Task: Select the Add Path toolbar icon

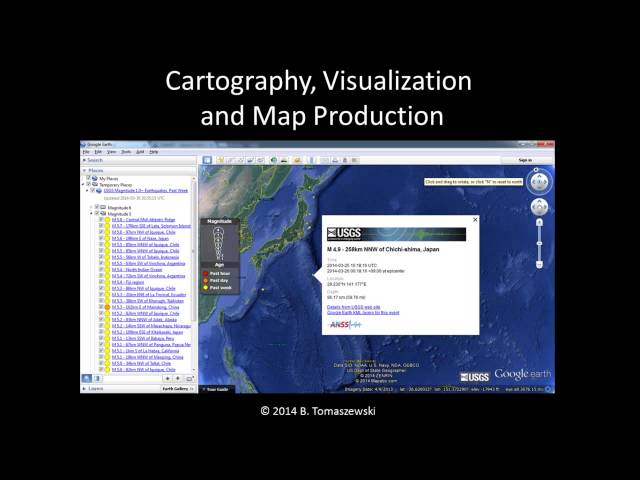Action: point(240,160)
